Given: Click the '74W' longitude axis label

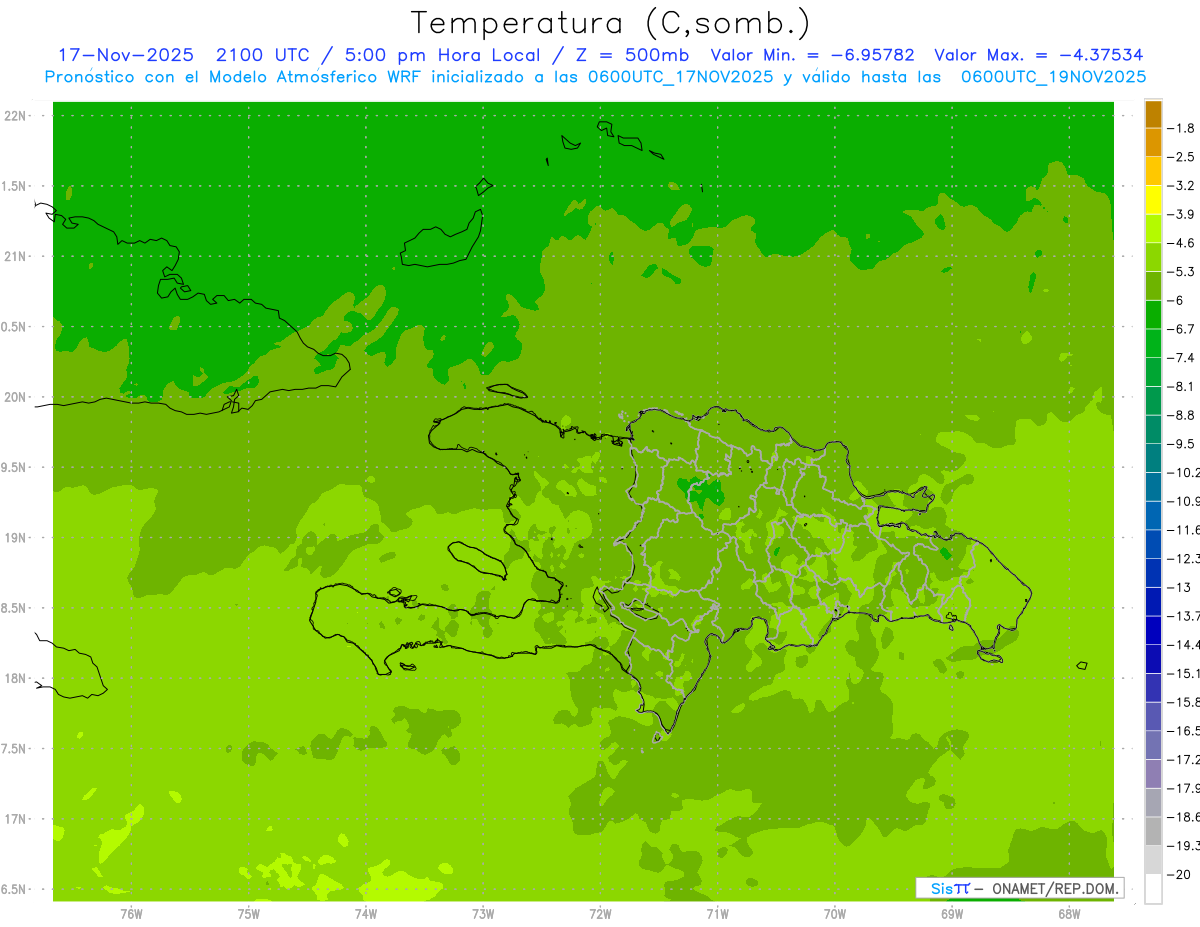Looking at the screenshot, I should 366,914.
